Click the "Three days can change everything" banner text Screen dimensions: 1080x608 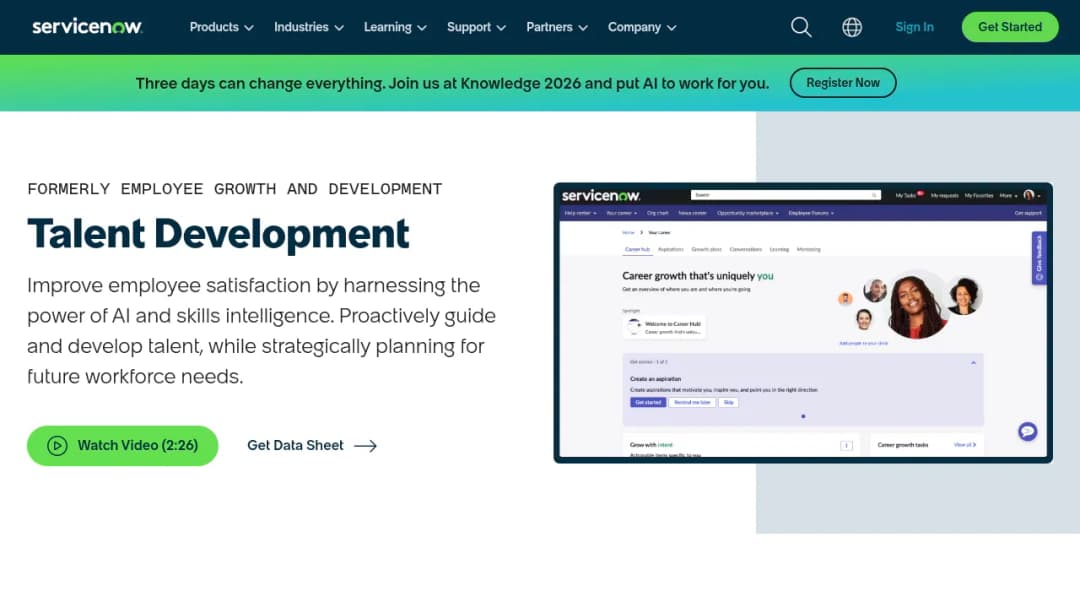click(x=453, y=83)
